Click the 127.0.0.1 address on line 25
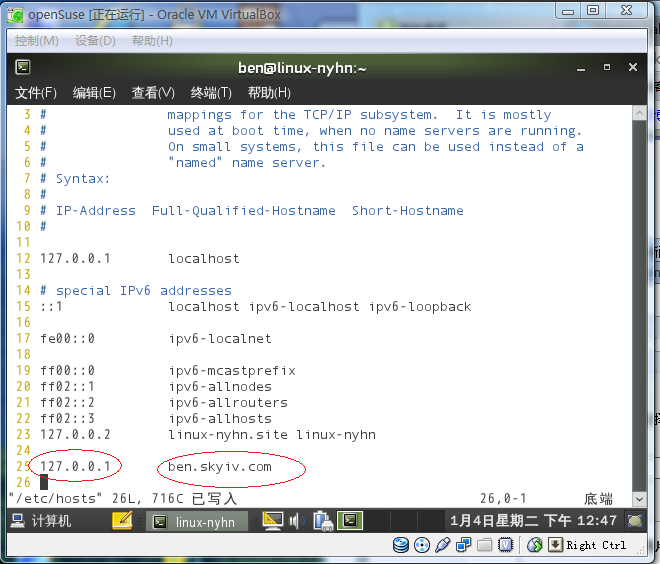660x564 pixels. tap(75, 466)
